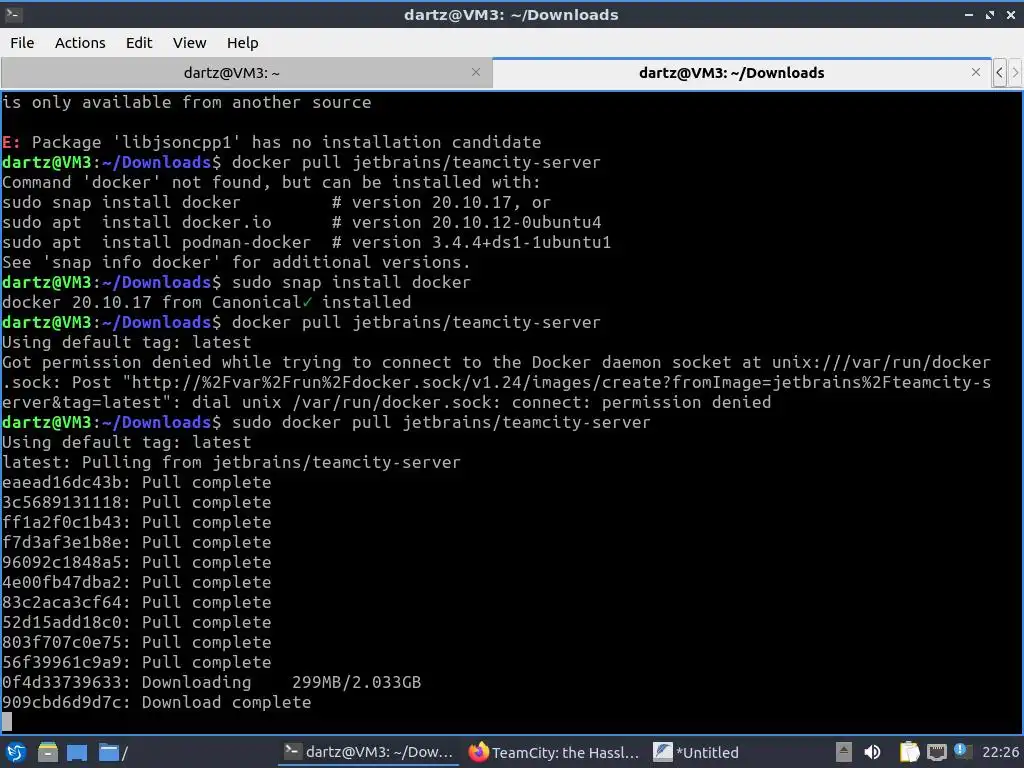The image size is (1024, 768).
Task: Click the '83c2aca3cf64: Pull complete' line
Action: click(136, 602)
